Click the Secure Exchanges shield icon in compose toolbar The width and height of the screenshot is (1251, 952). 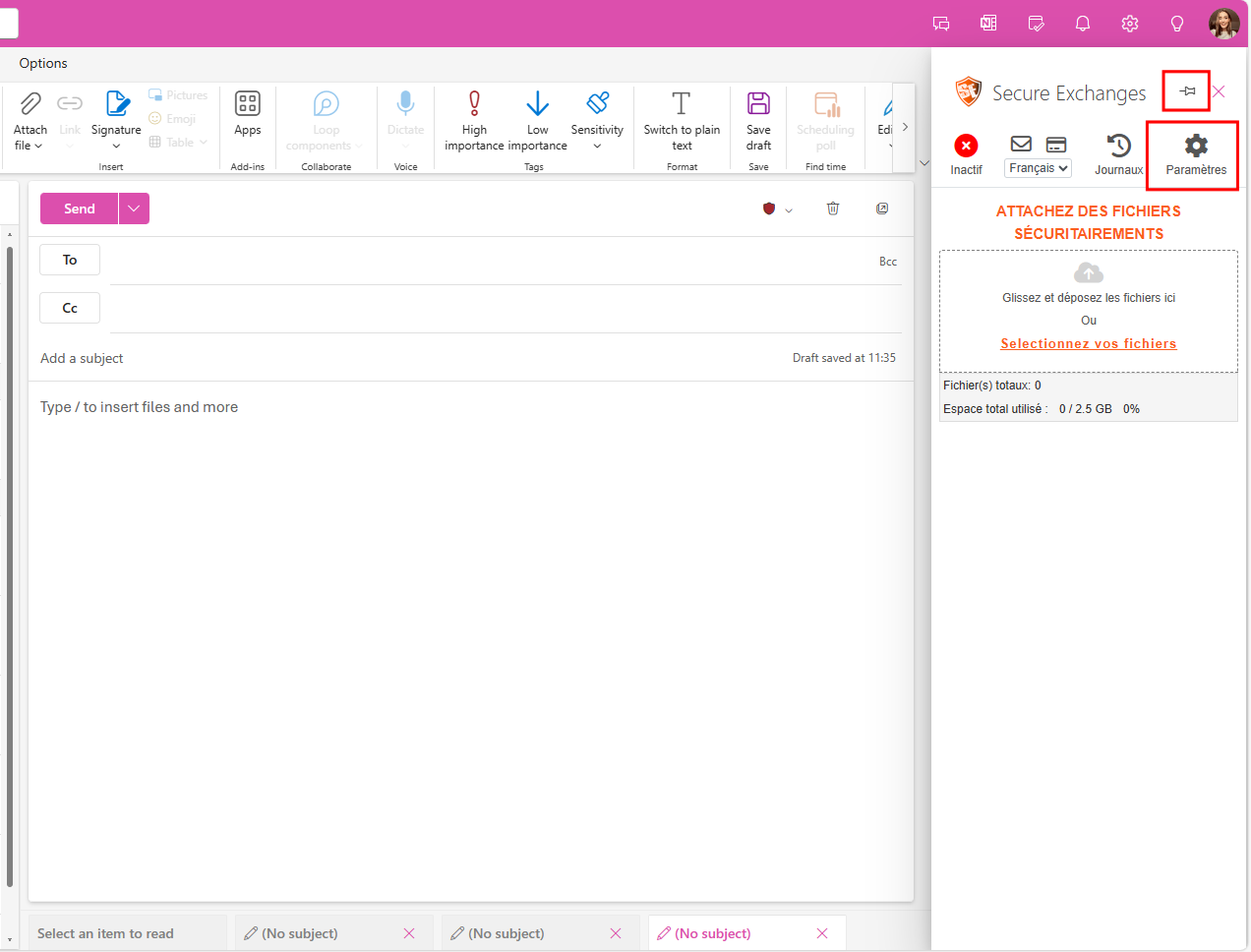pyautogui.click(x=769, y=208)
